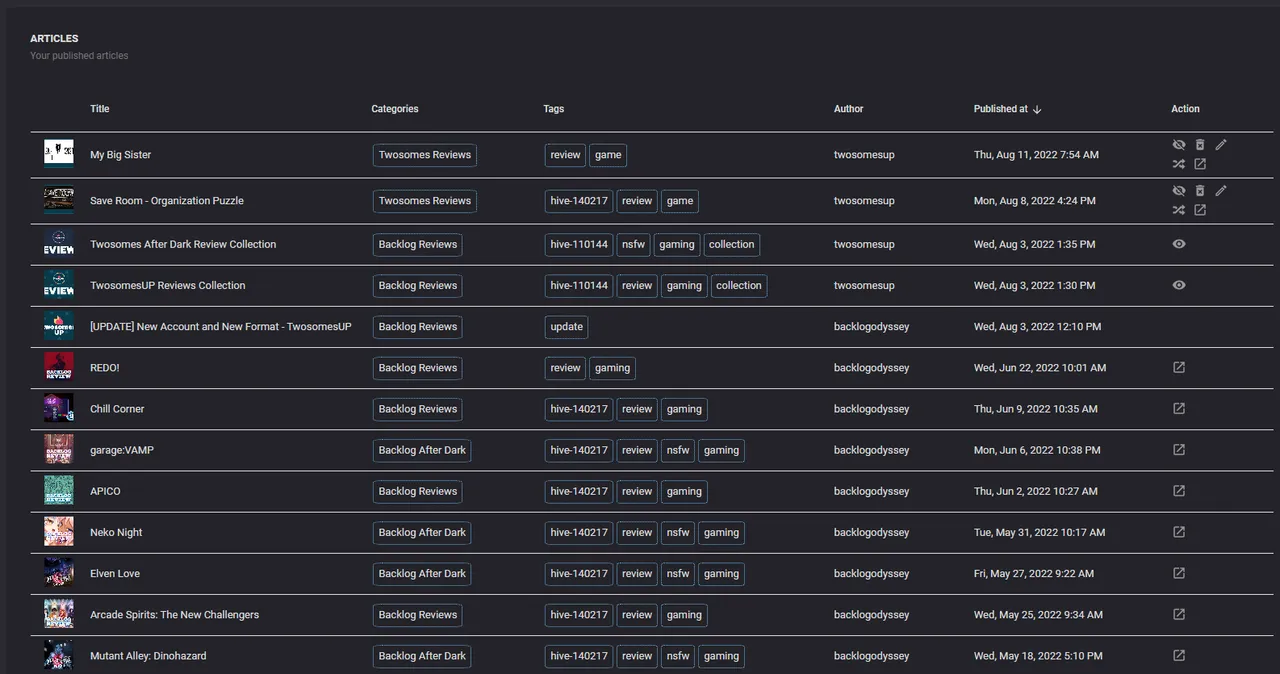Click title 'TwosomesUP Reviews Collection'

pos(168,285)
